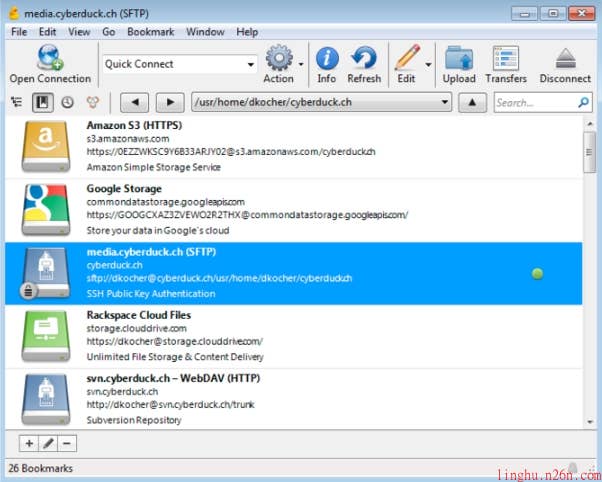Screen dimensions: 602x482
Task: Open the path dropdown for /usr/home/dkocher/cyberduck.ch
Action: pyautogui.click(x=445, y=102)
